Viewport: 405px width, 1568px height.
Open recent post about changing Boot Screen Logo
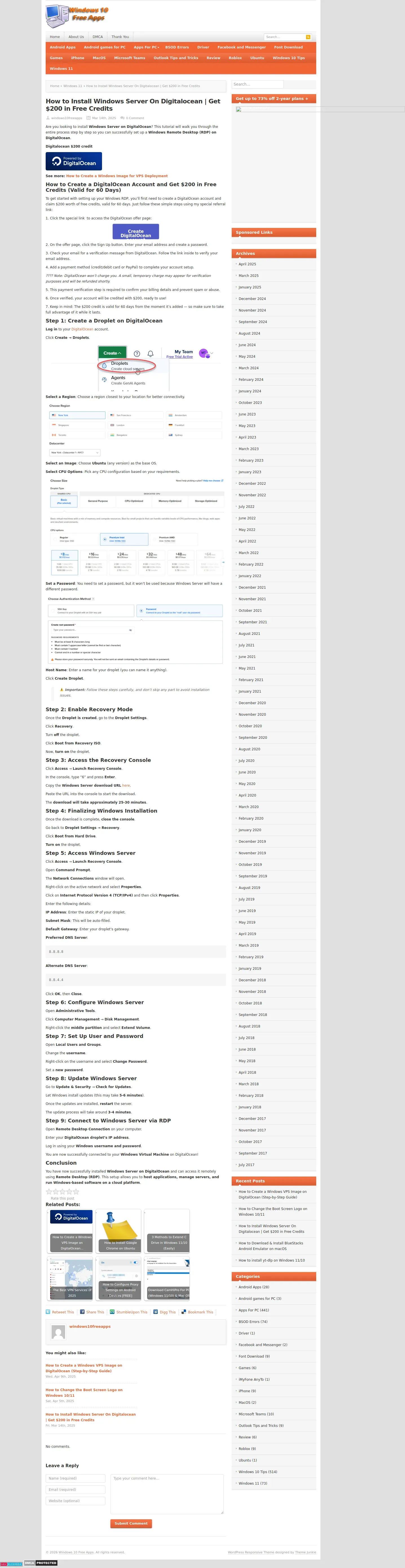coord(273,1211)
